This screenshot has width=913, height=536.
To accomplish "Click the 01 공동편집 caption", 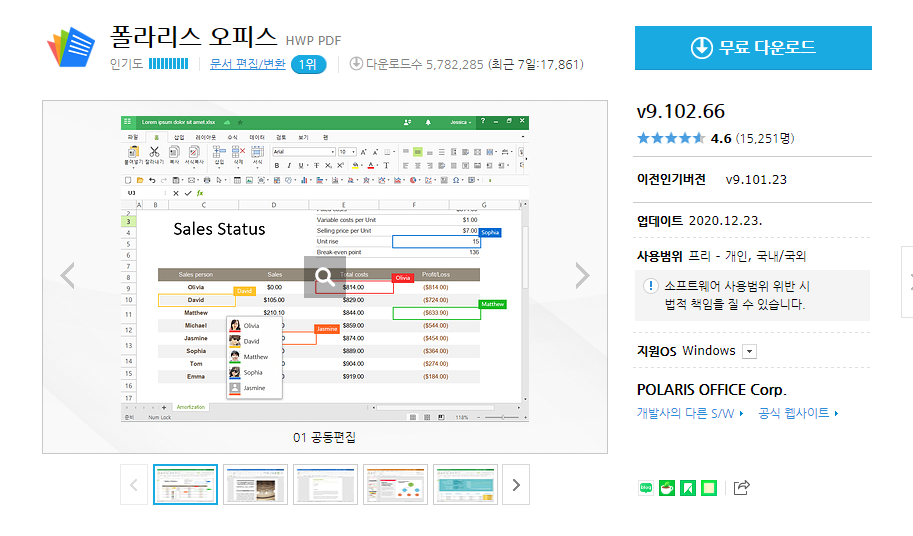I will [324, 437].
